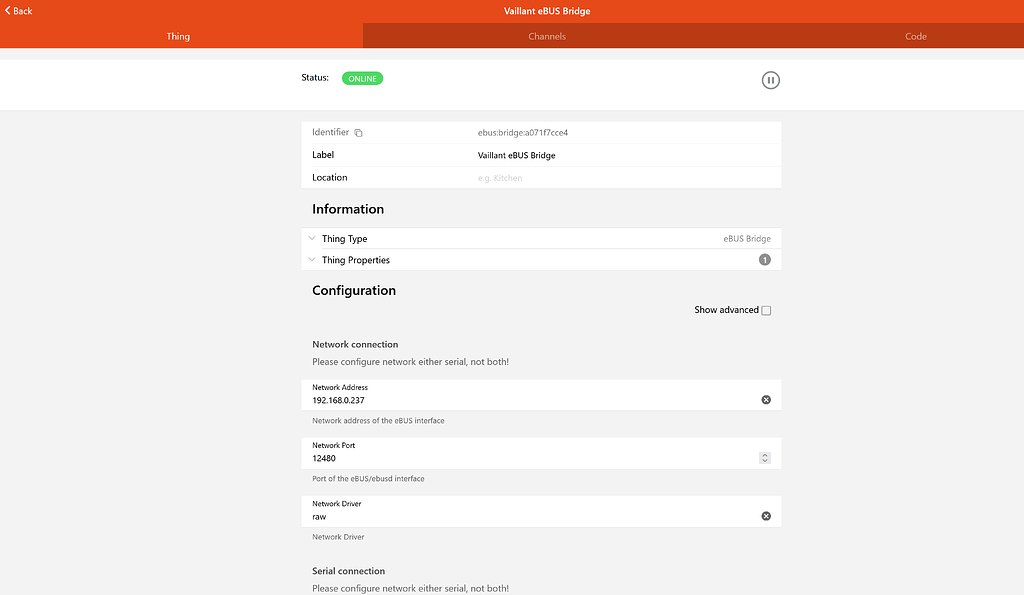Switch to the Channels tab
This screenshot has width=1024, height=595.
[547, 36]
